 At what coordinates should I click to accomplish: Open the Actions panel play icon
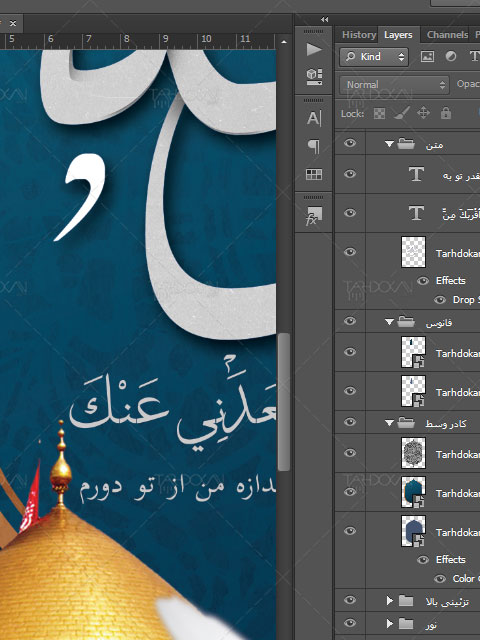314,50
